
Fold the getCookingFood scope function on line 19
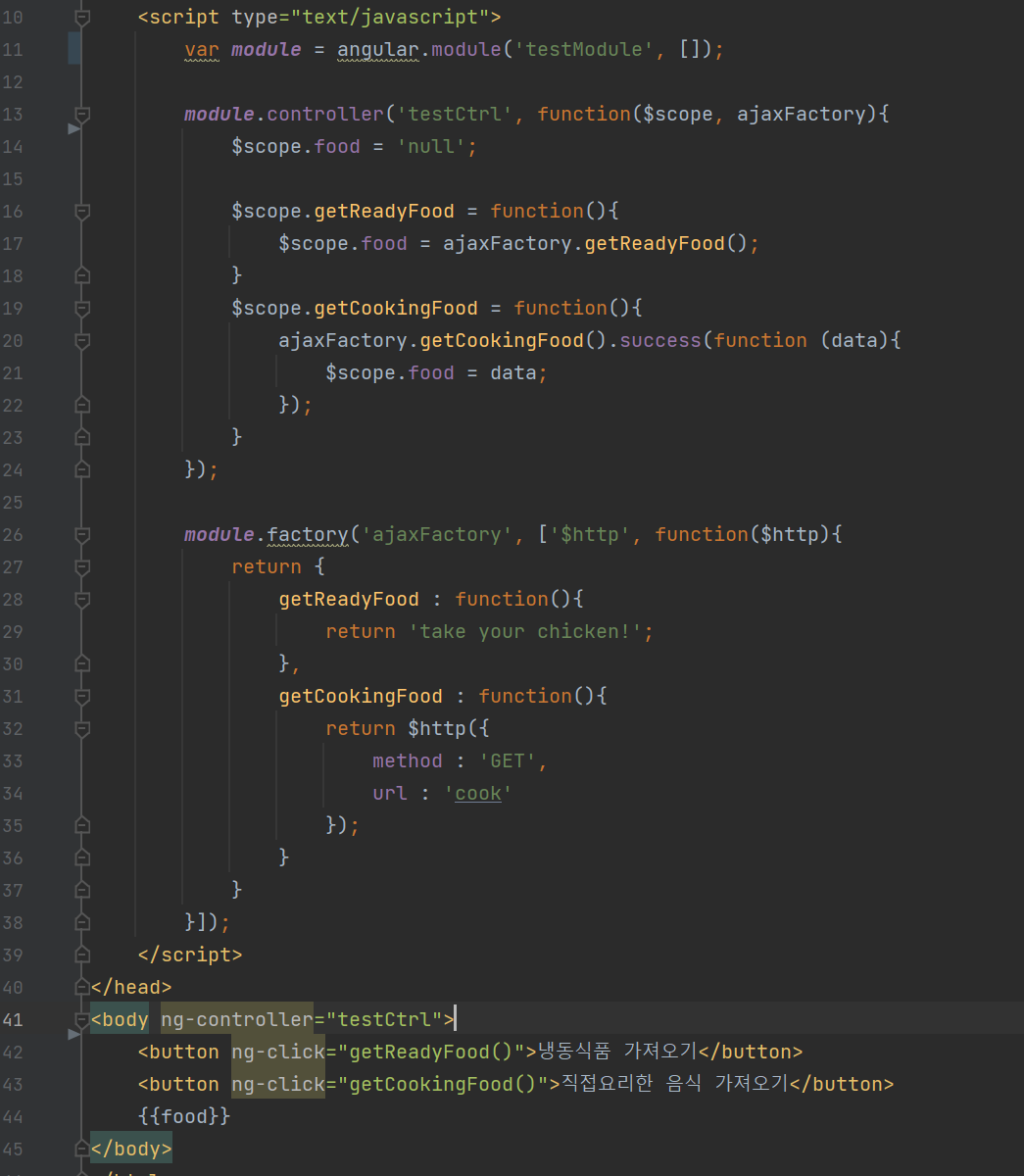click(82, 308)
